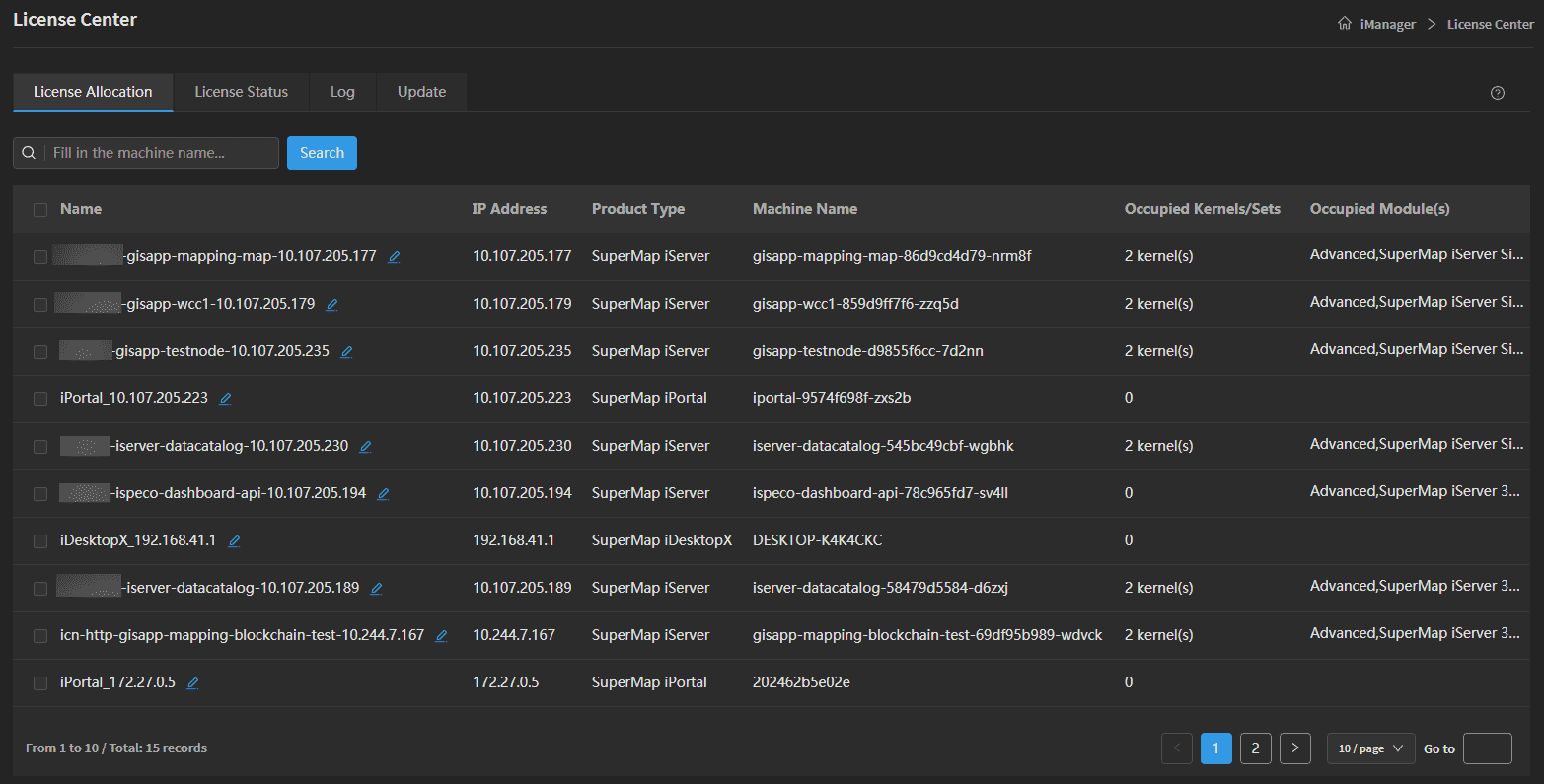1544x784 pixels.
Task: Open the Log tab
Action: point(342,92)
